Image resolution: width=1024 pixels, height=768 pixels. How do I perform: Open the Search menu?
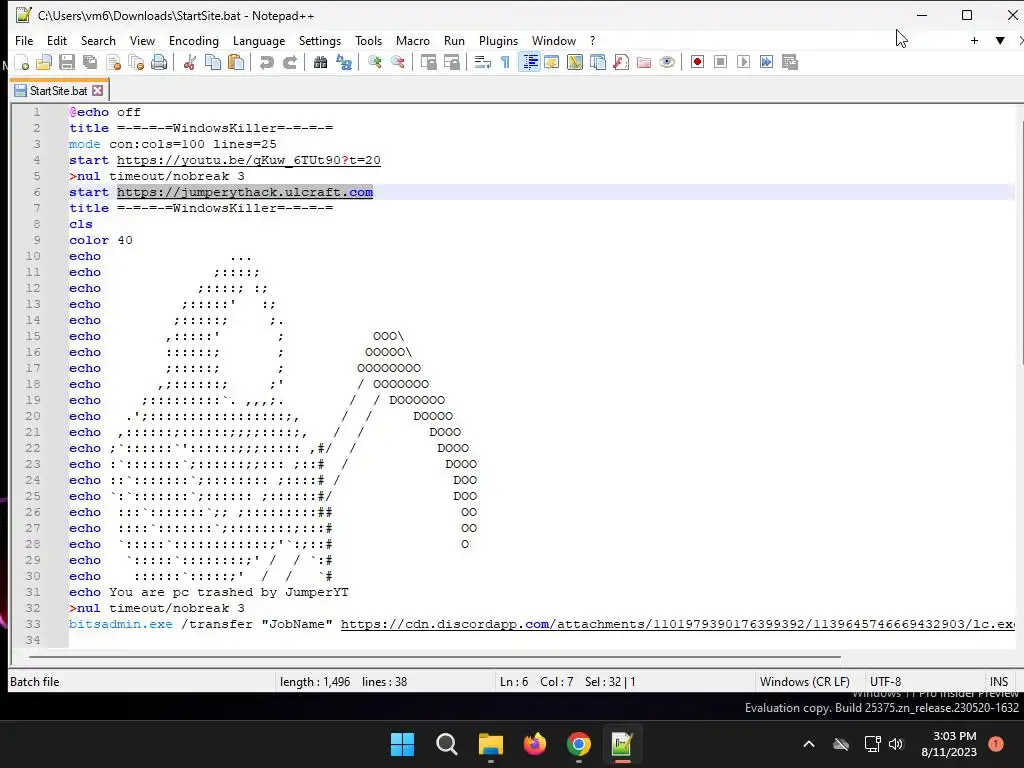(x=98, y=40)
